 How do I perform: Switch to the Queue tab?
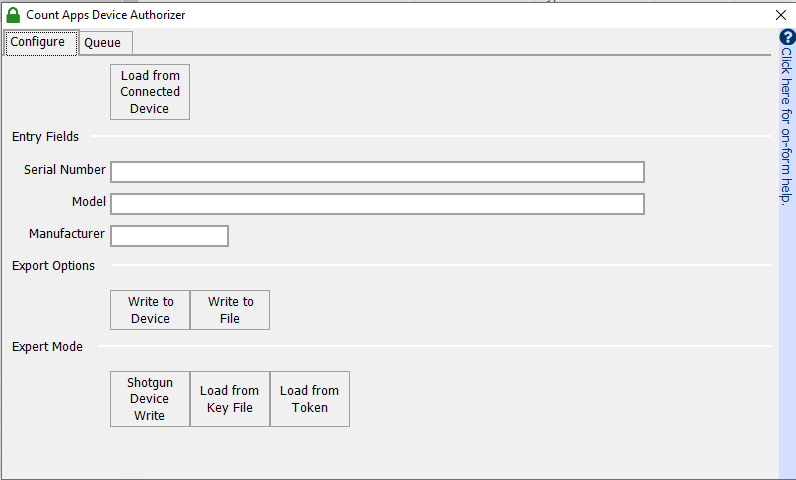point(103,43)
